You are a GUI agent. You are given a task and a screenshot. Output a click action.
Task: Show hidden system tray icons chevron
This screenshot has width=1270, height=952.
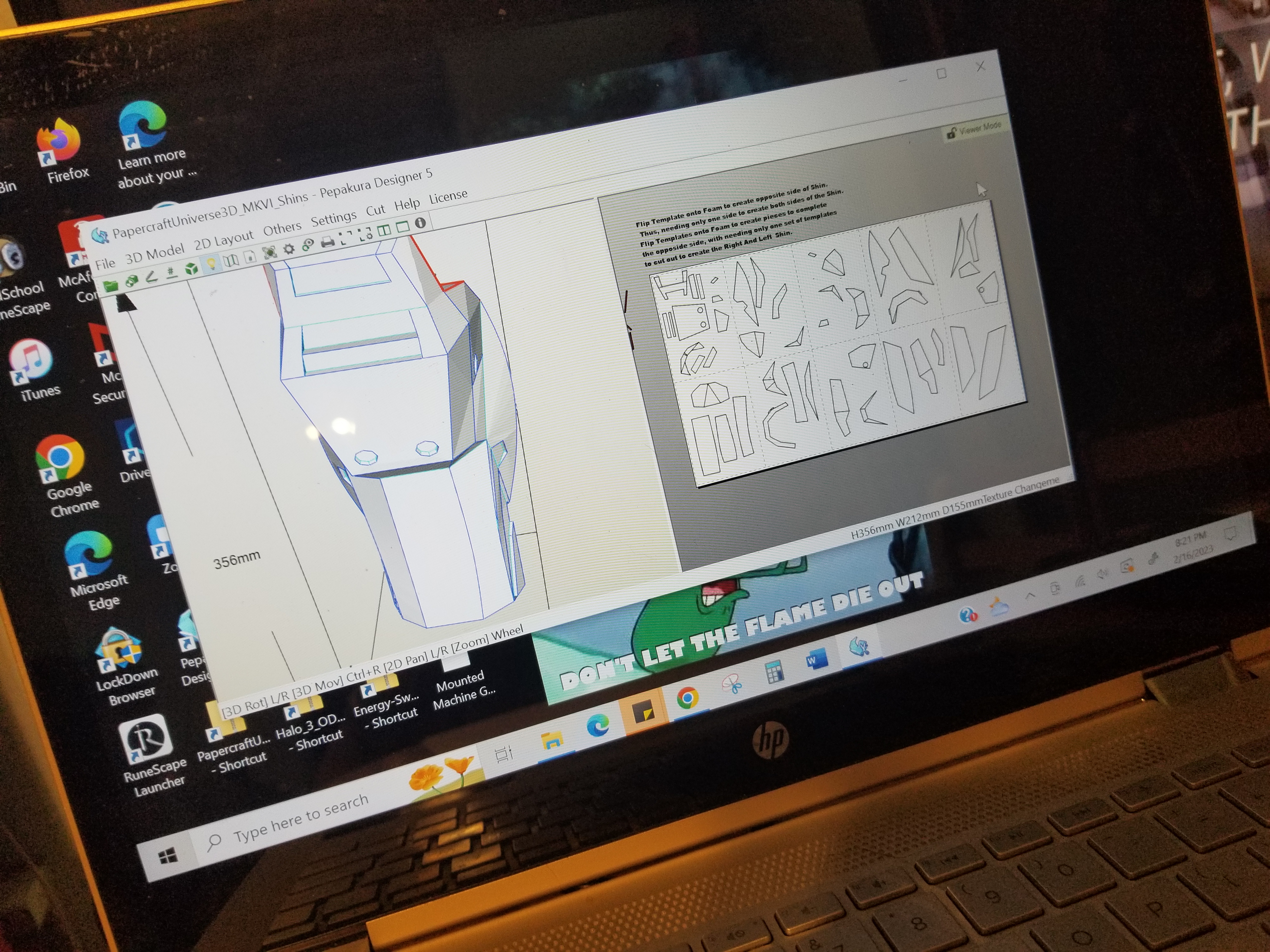[1030, 596]
